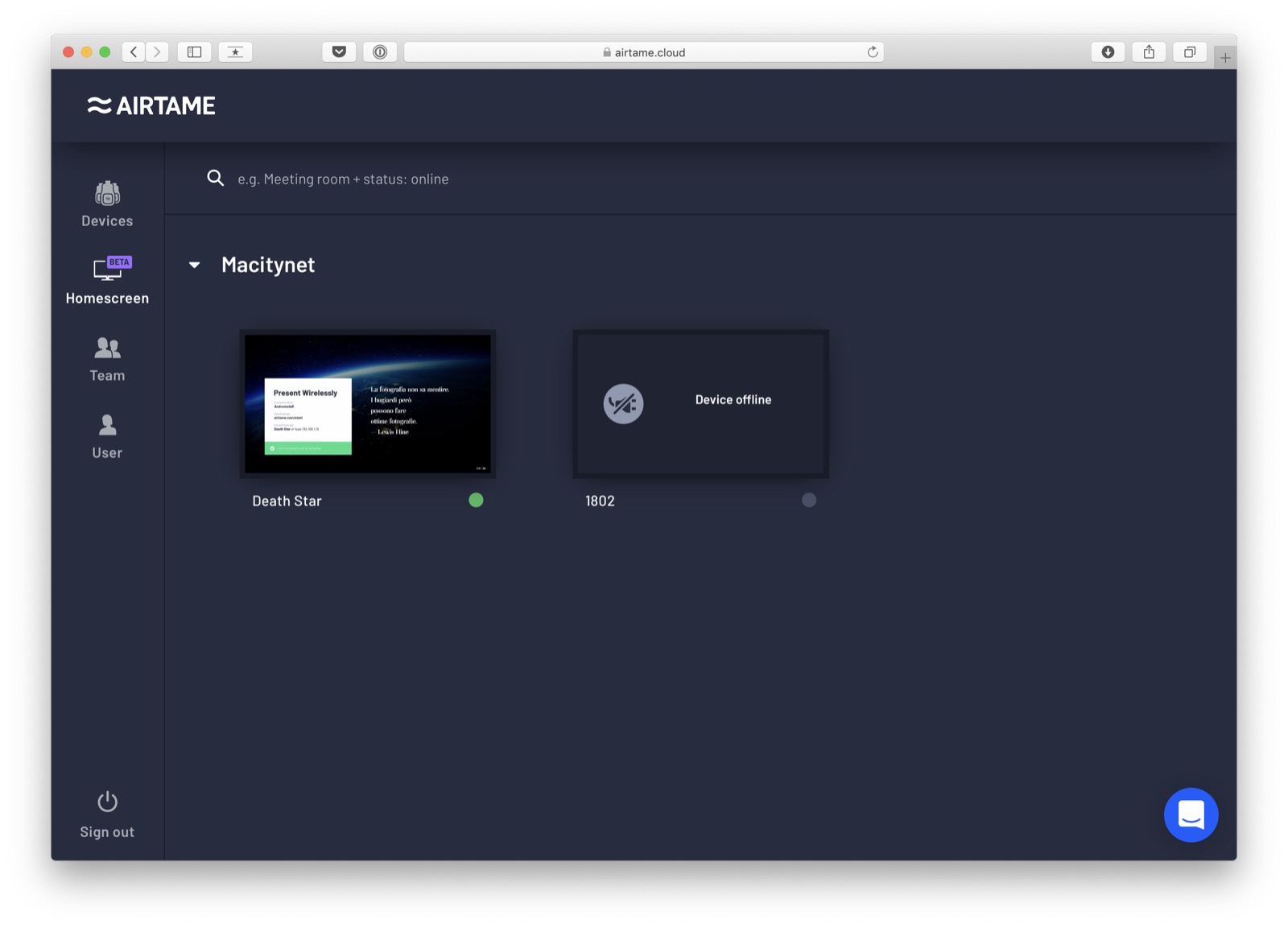1288x928 pixels.
Task: Click the Death Star device name
Action: [287, 501]
